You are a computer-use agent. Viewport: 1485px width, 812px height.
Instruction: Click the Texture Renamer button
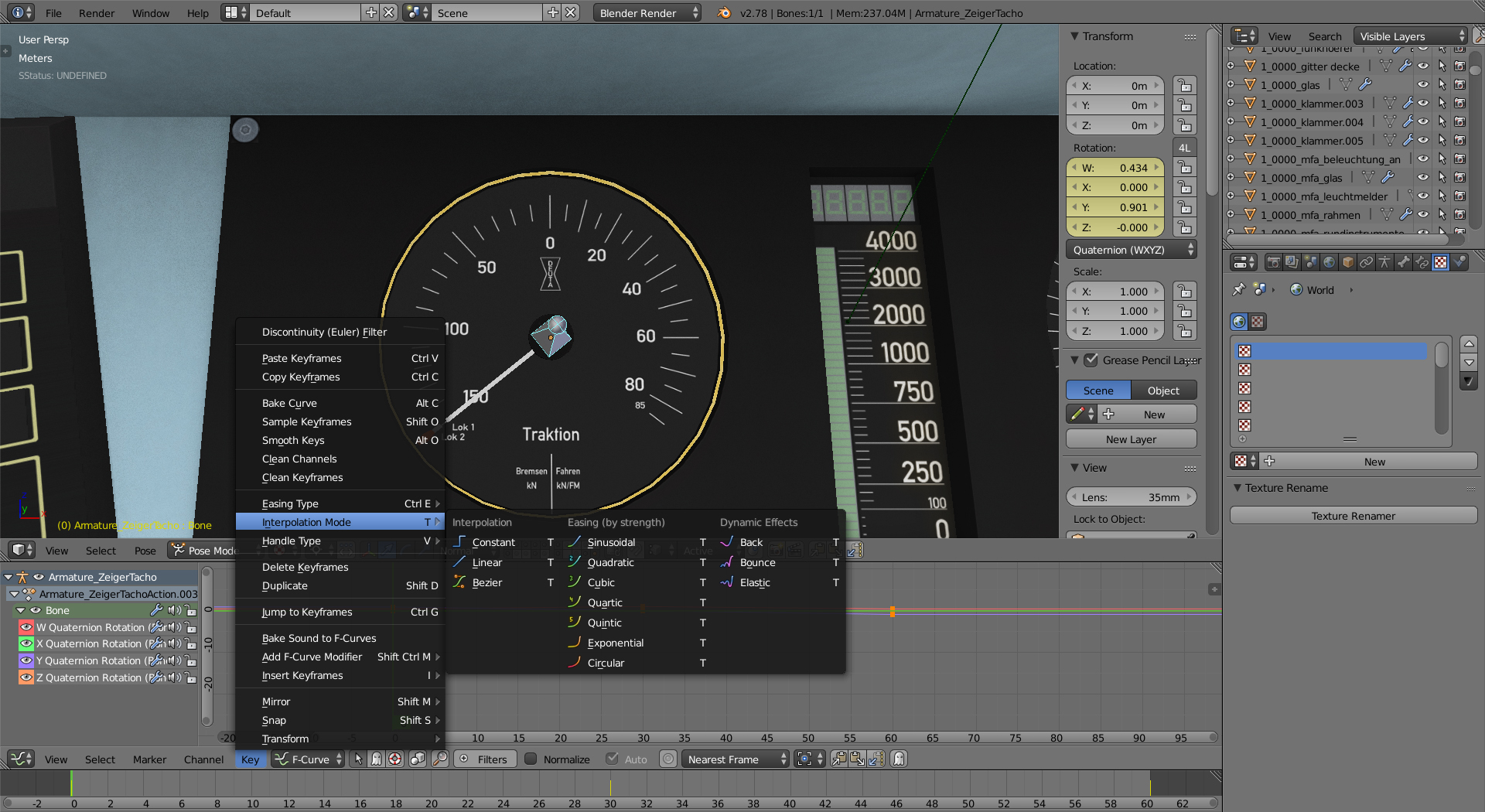click(x=1353, y=516)
